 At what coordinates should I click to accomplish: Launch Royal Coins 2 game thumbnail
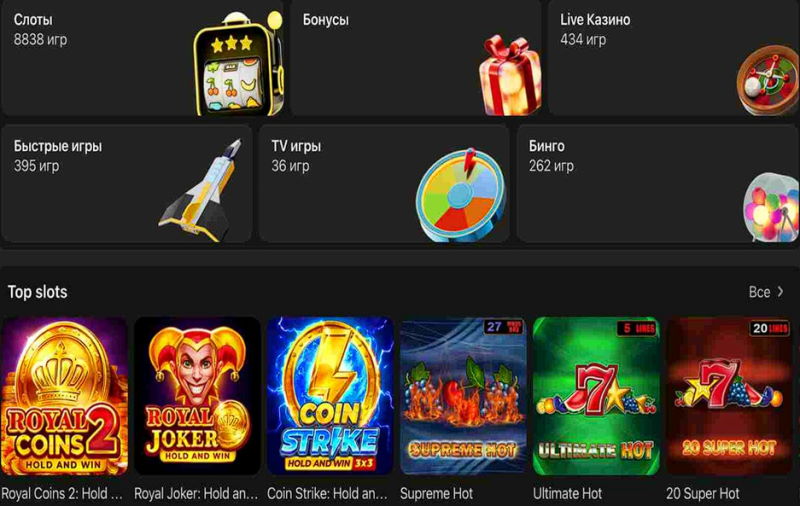click(x=64, y=396)
